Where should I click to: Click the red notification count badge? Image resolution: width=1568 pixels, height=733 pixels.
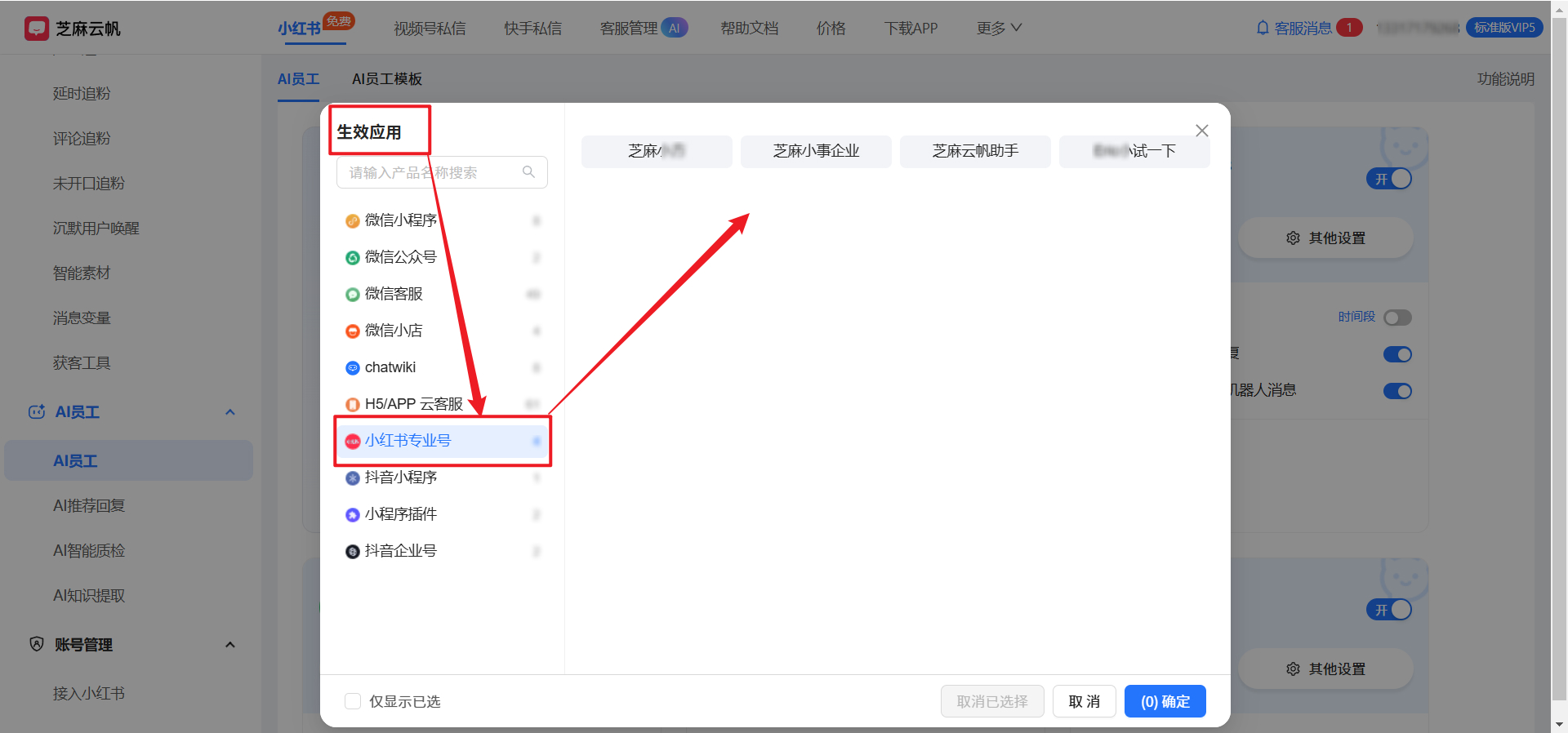1349,28
